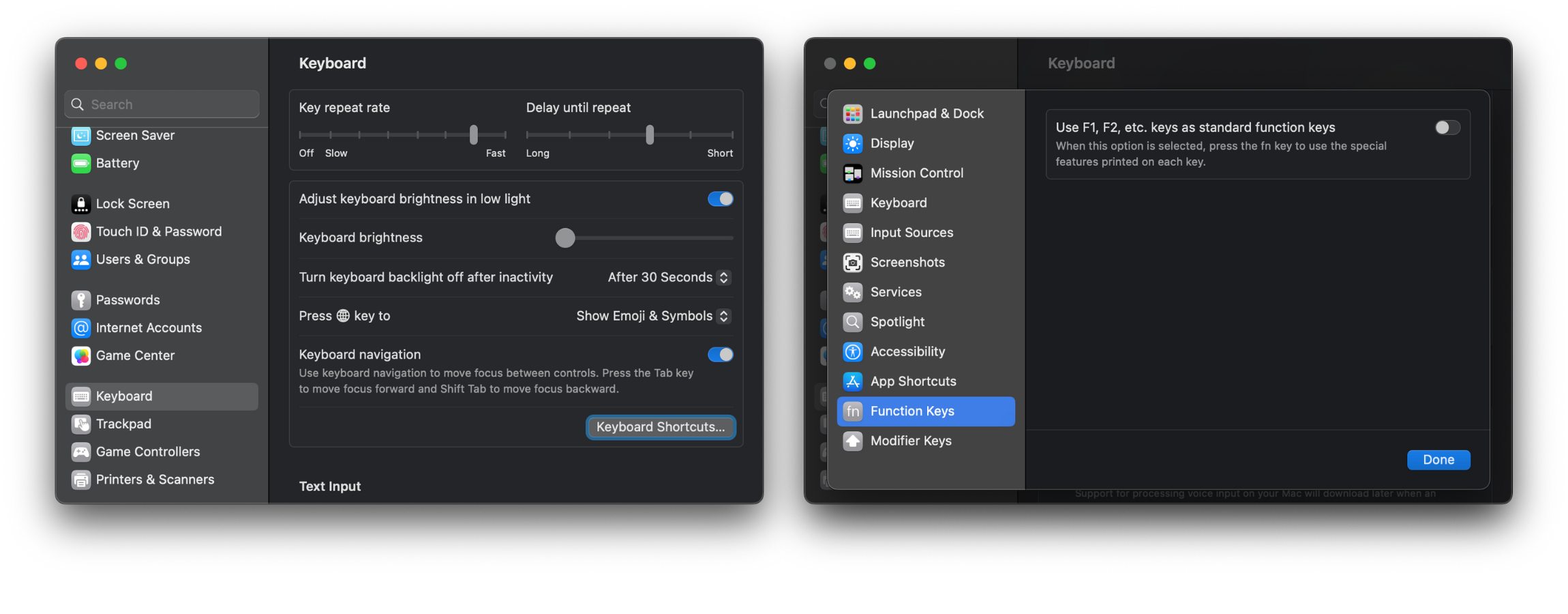Open the Show Emoji & Symbols dropdown
This screenshot has height=614, width=1568.
[653, 316]
